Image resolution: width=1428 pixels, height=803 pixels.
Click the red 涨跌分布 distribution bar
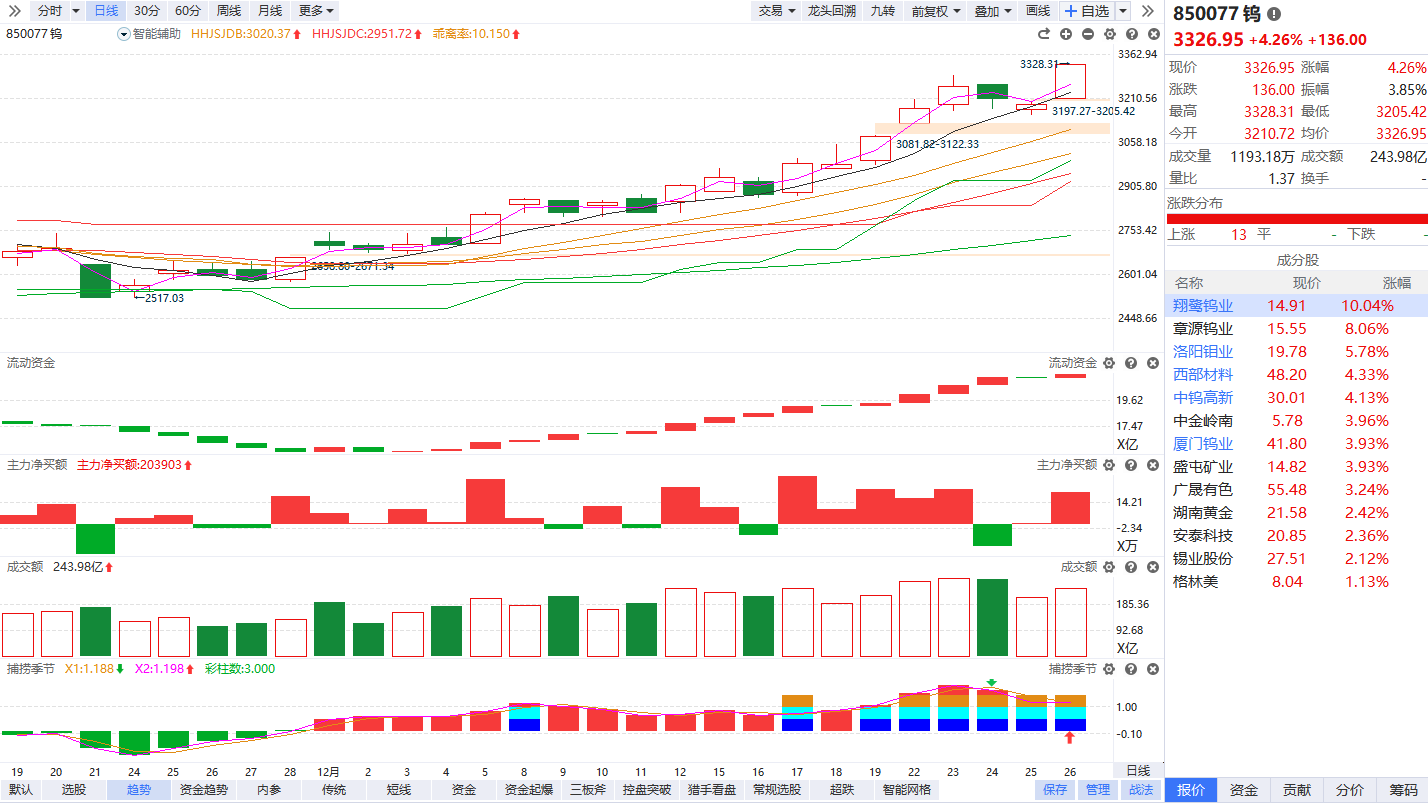(1297, 219)
